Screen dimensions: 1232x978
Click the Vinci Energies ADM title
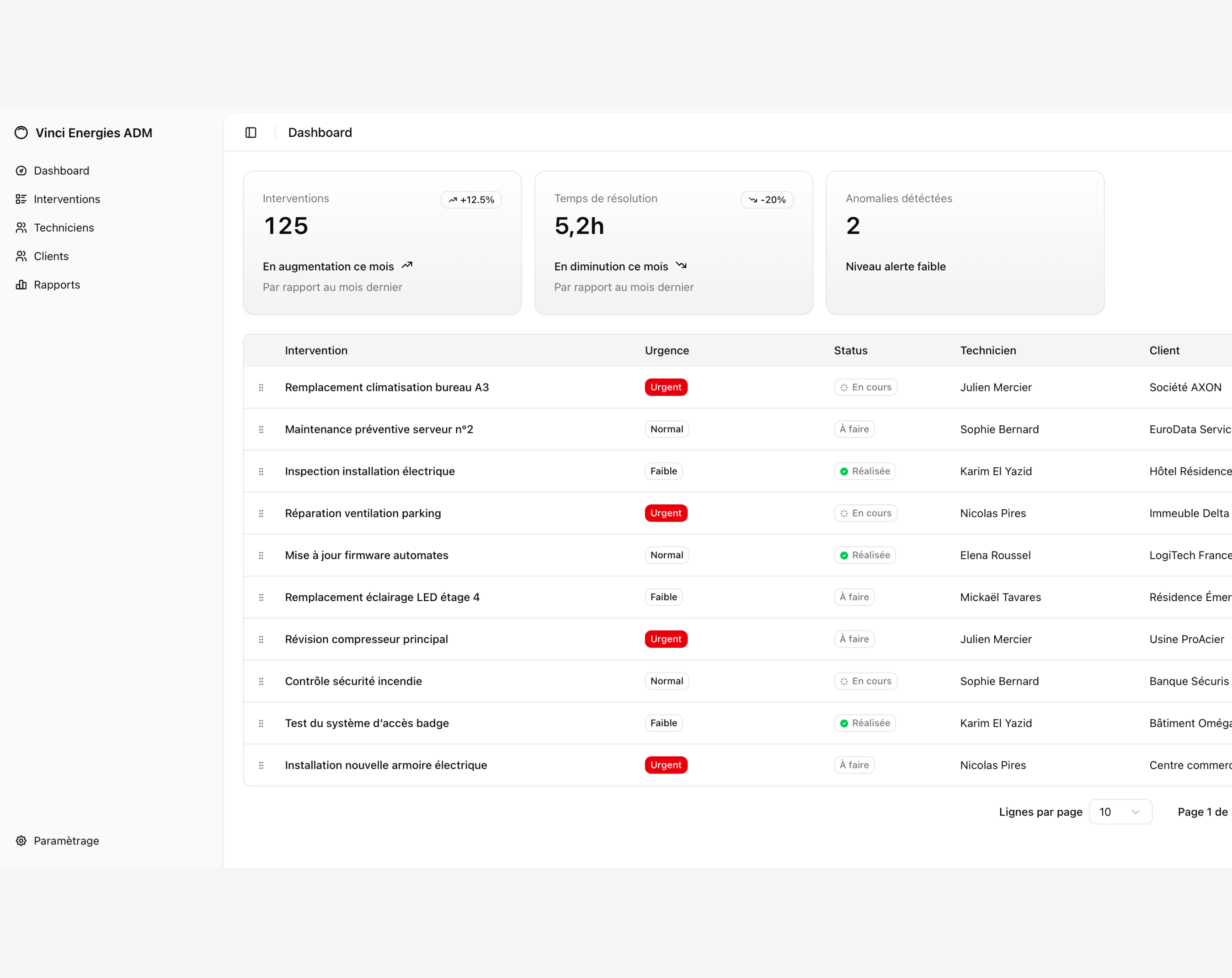click(94, 133)
